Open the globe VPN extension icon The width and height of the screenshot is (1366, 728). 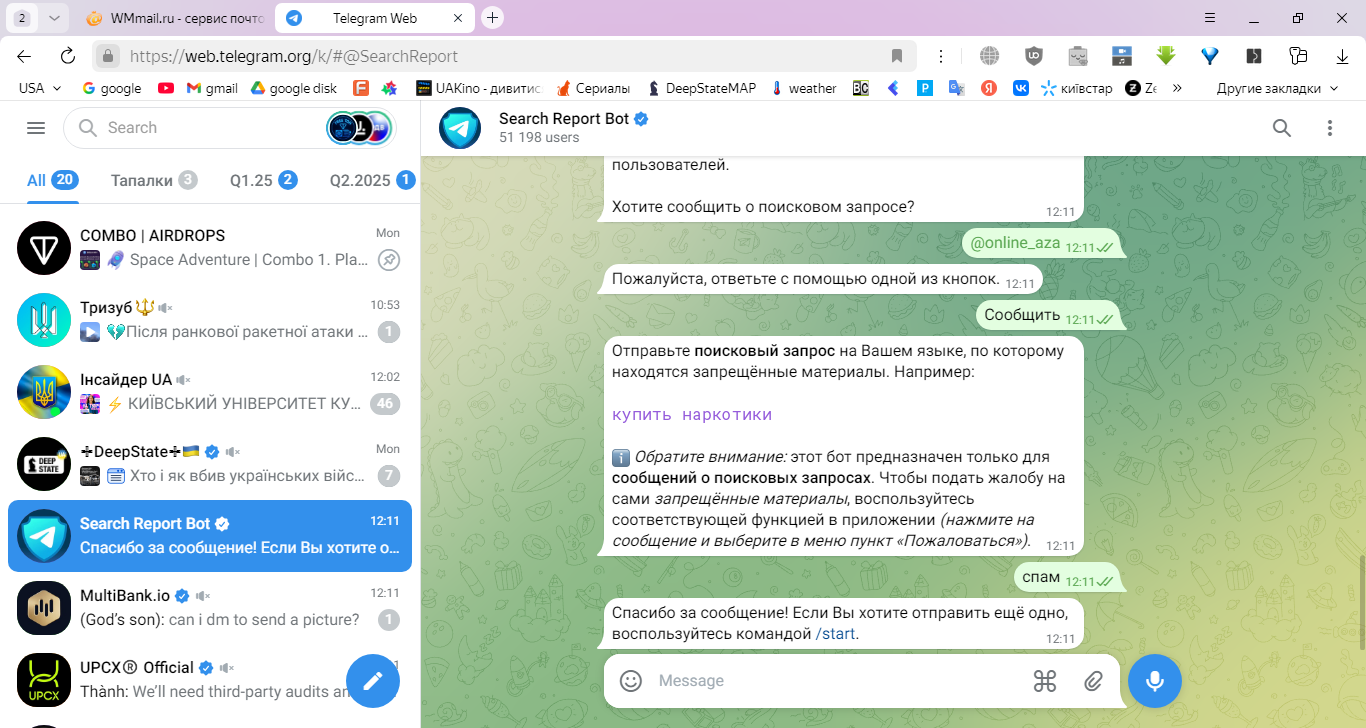(989, 56)
